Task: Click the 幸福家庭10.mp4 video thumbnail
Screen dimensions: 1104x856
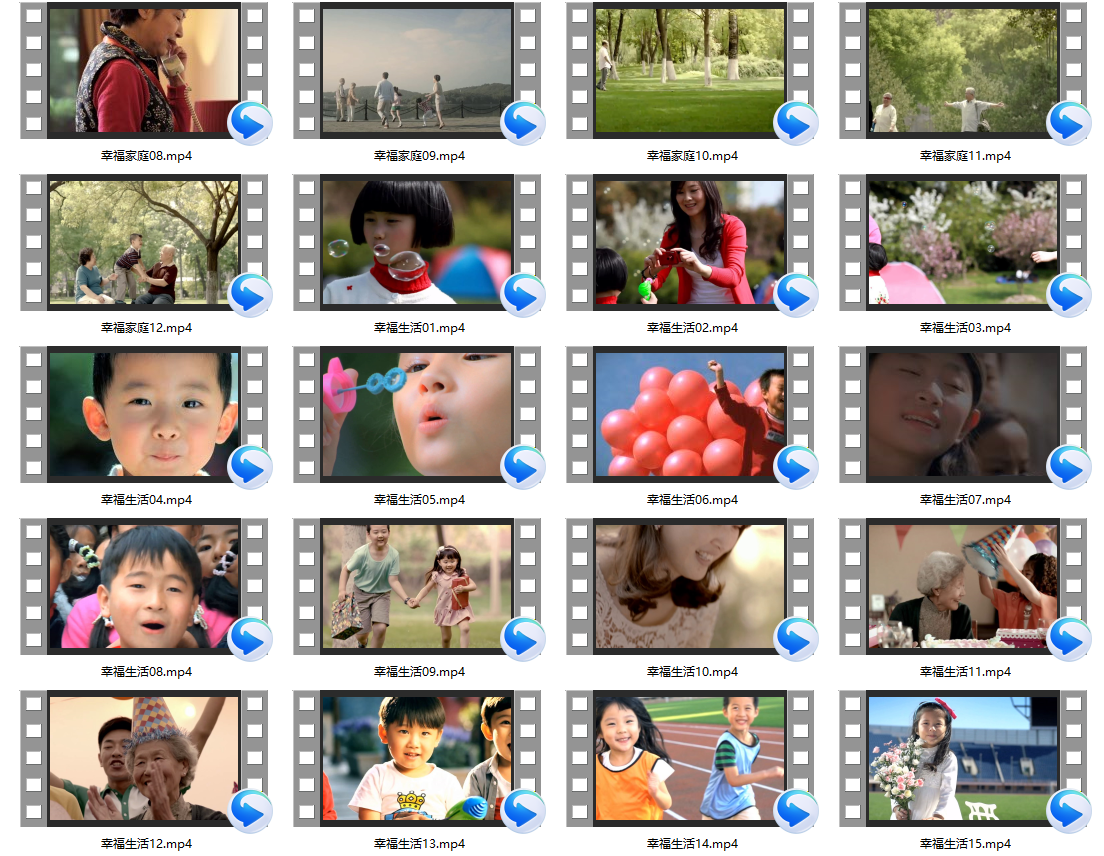Action: point(690,70)
